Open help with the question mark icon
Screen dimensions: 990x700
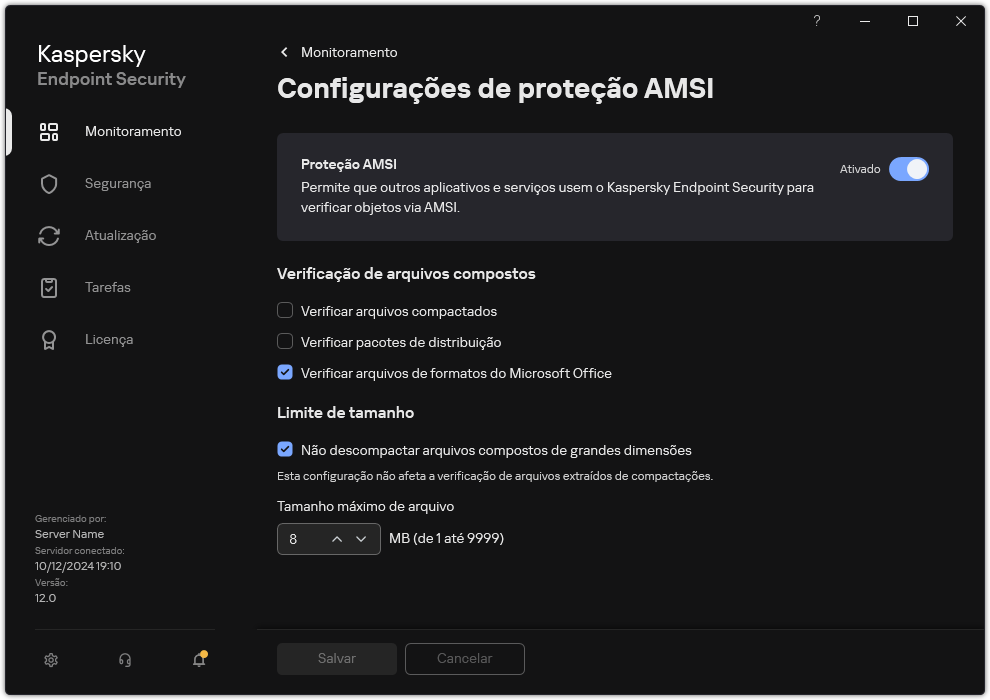(x=816, y=21)
